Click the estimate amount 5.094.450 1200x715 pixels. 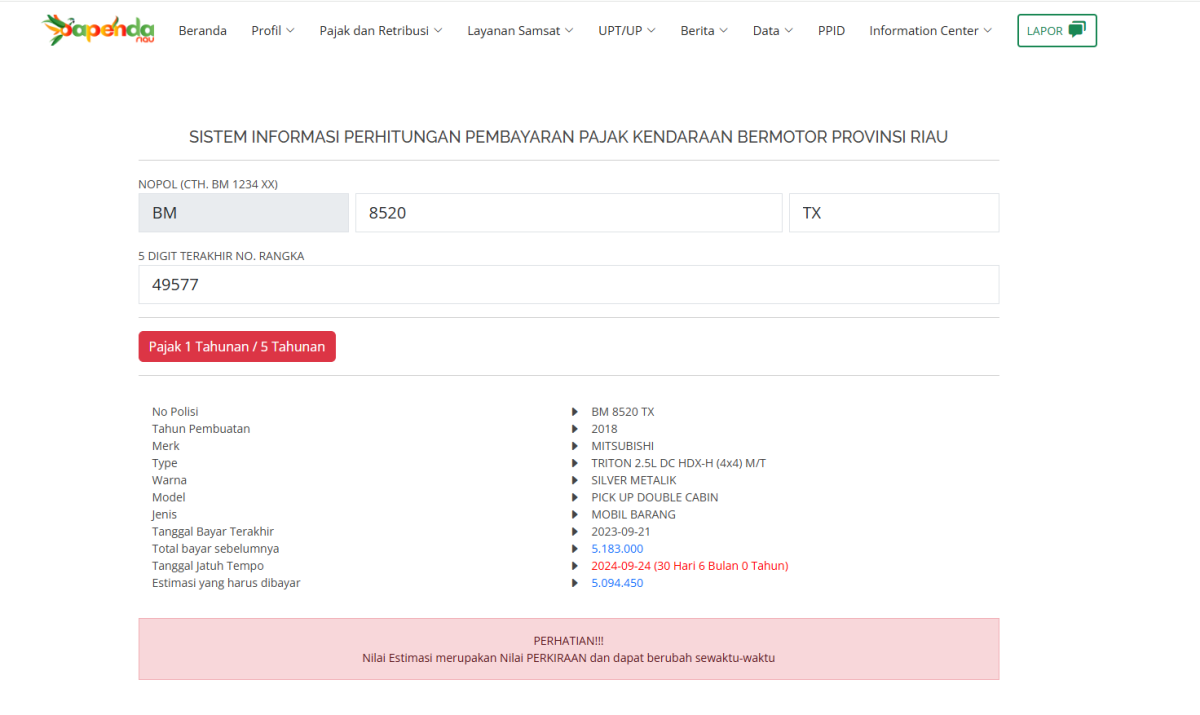coord(617,583)
